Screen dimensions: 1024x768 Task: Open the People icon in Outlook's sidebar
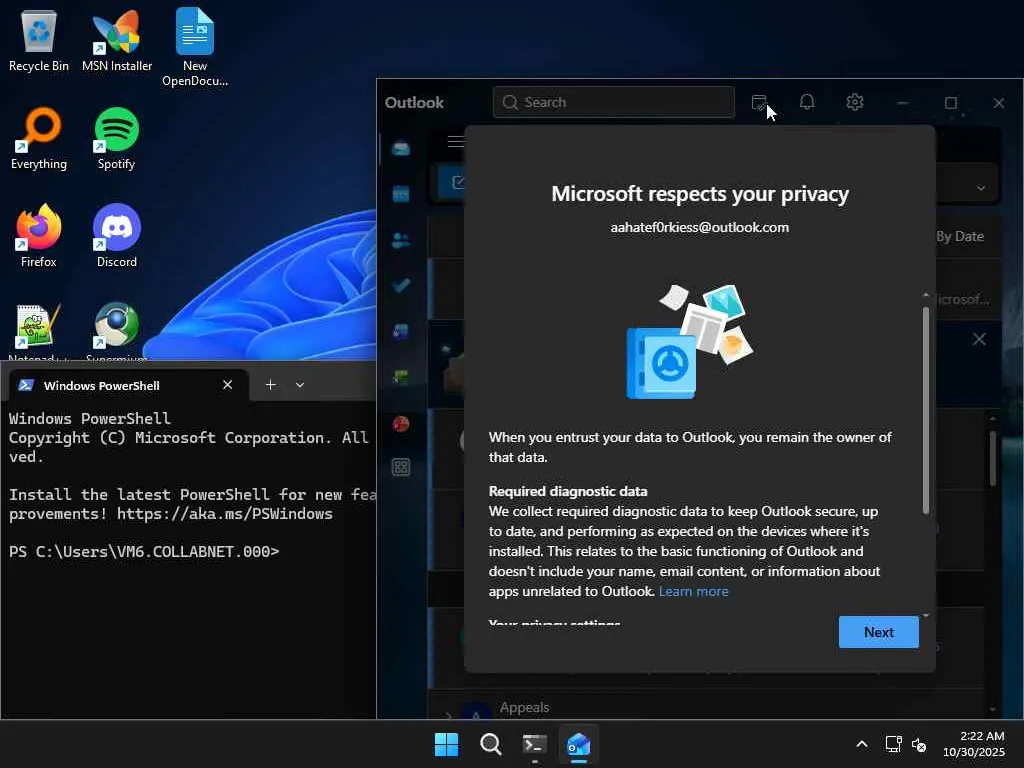coord(401,240)
